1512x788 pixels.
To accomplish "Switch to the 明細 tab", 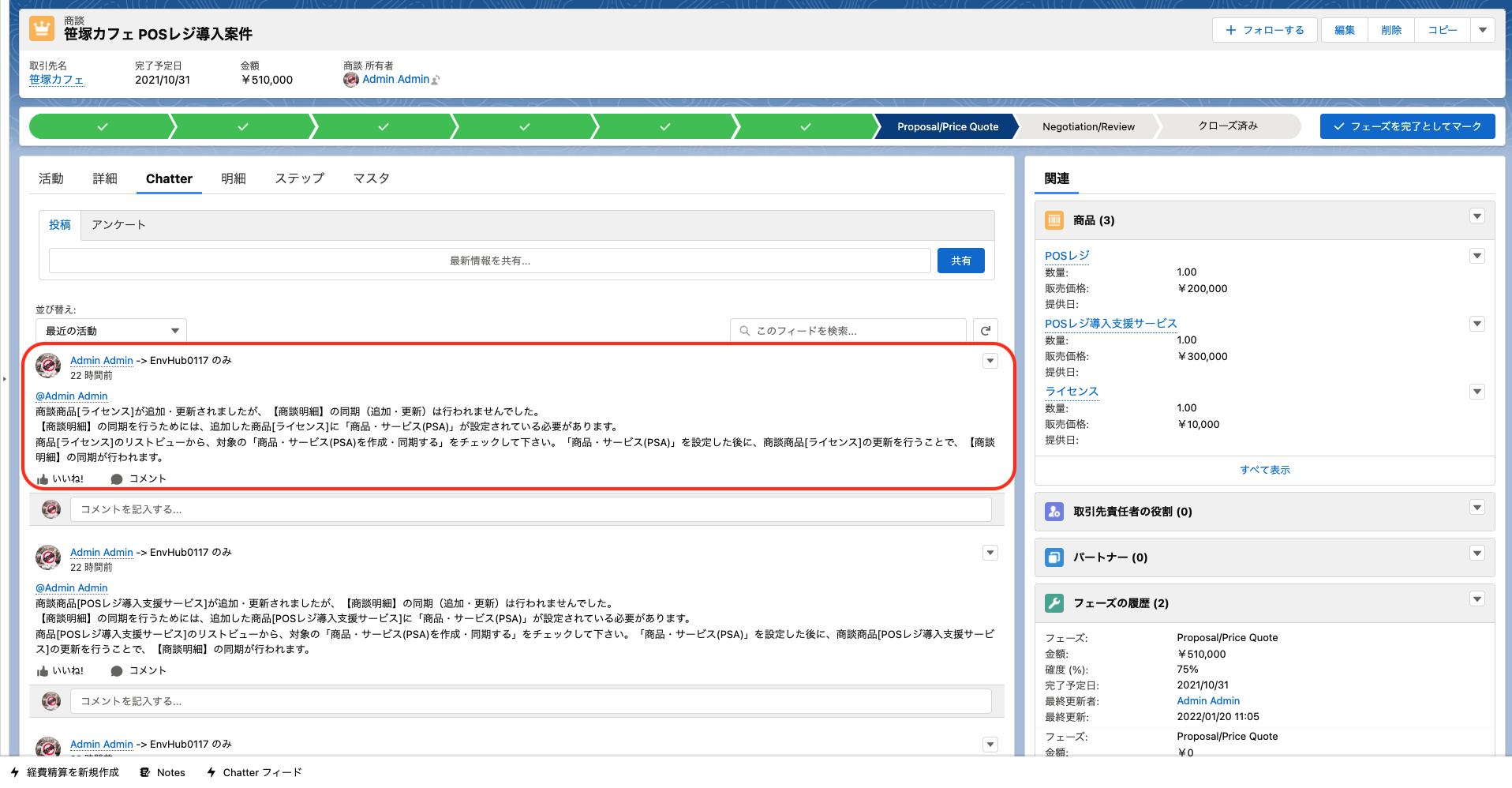I will pos(234,178).
